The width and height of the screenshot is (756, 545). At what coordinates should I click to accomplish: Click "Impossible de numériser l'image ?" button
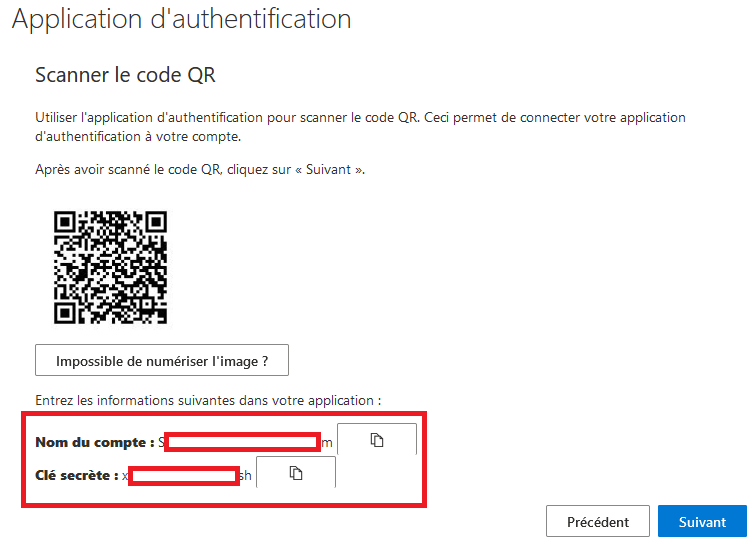click(162, 360)
